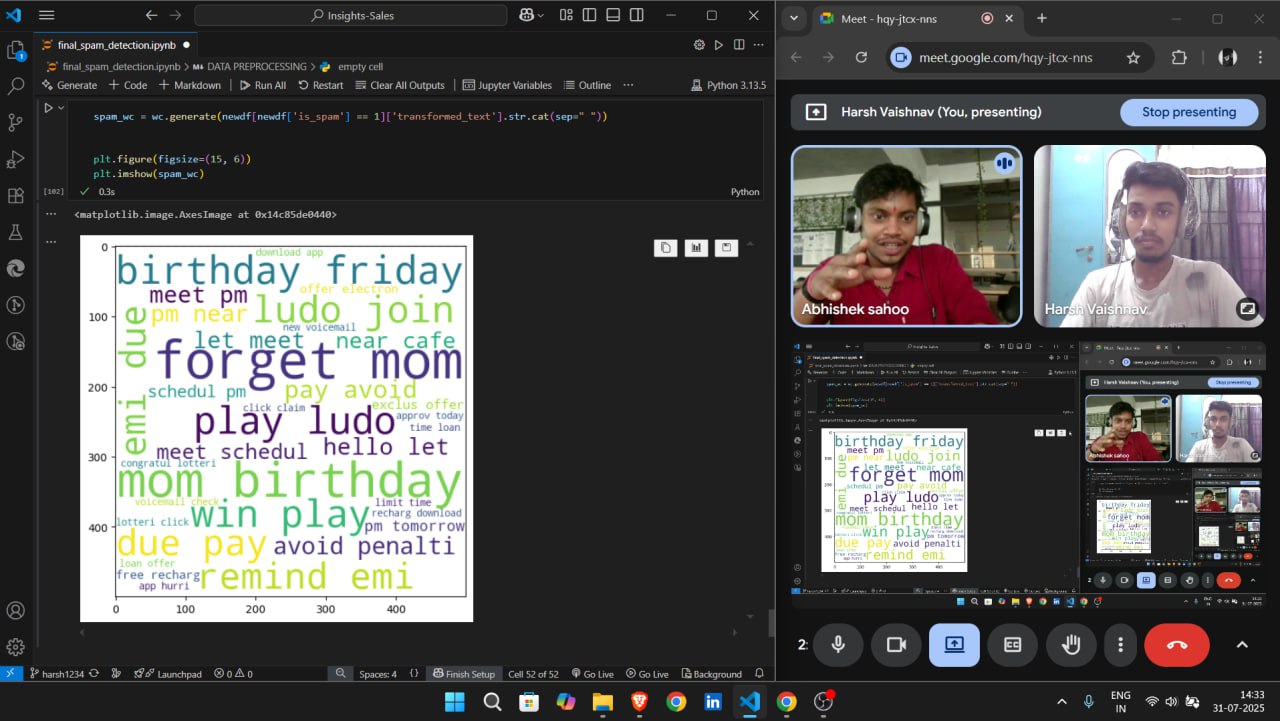Open the Extensions view
Image resolution: width=1280 pixels, height=721 pixels.
click(x=15, y=196)
